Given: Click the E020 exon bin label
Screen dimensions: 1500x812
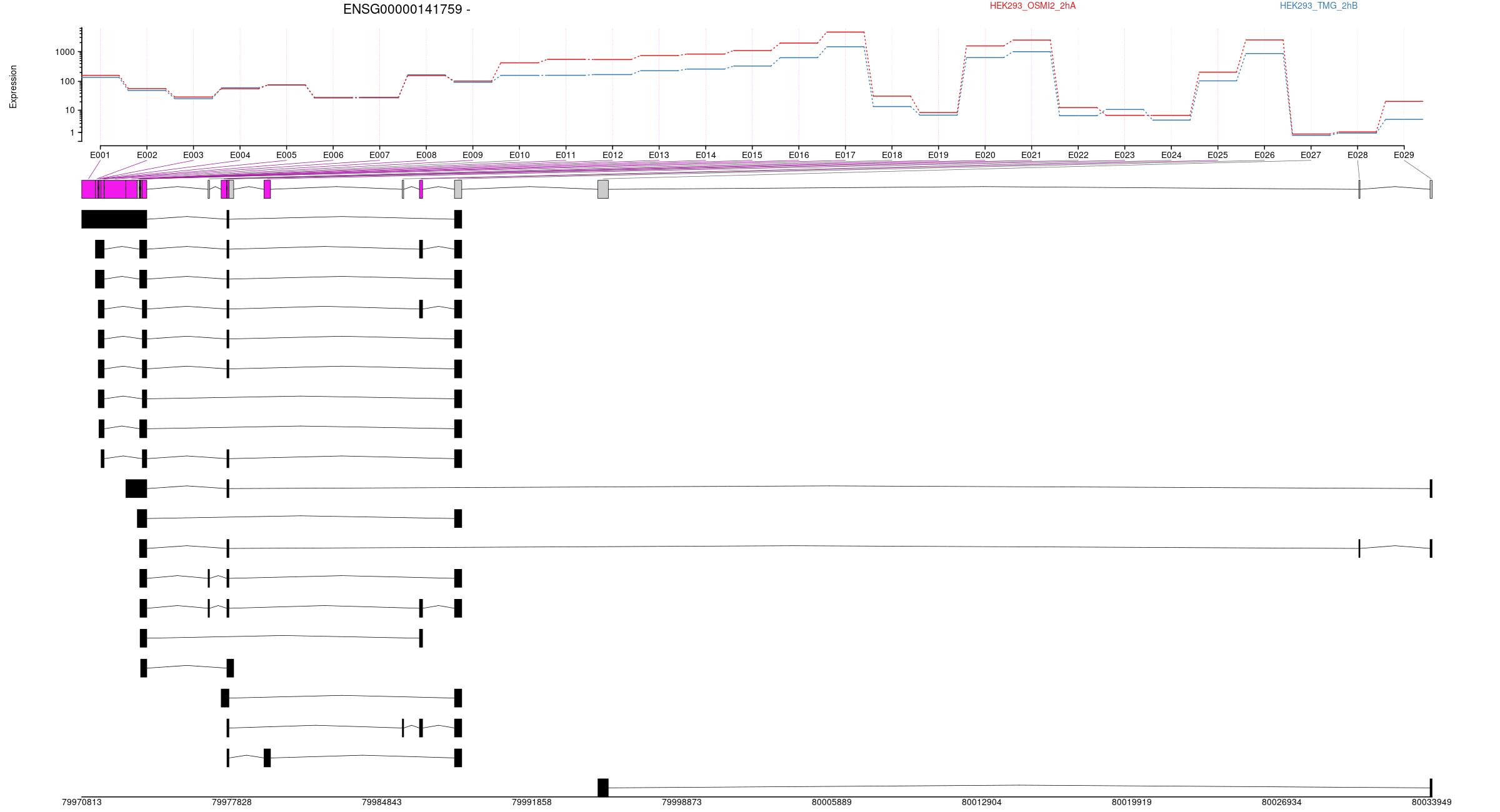Looking at the screenshot, I should [985, 155].
